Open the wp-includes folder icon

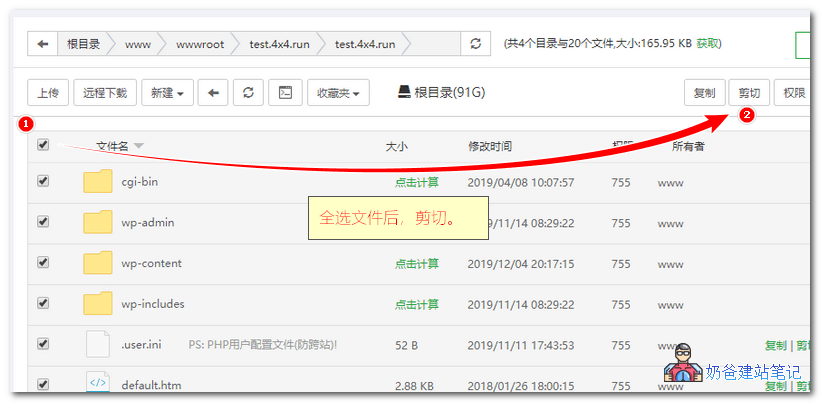(98, 304)
